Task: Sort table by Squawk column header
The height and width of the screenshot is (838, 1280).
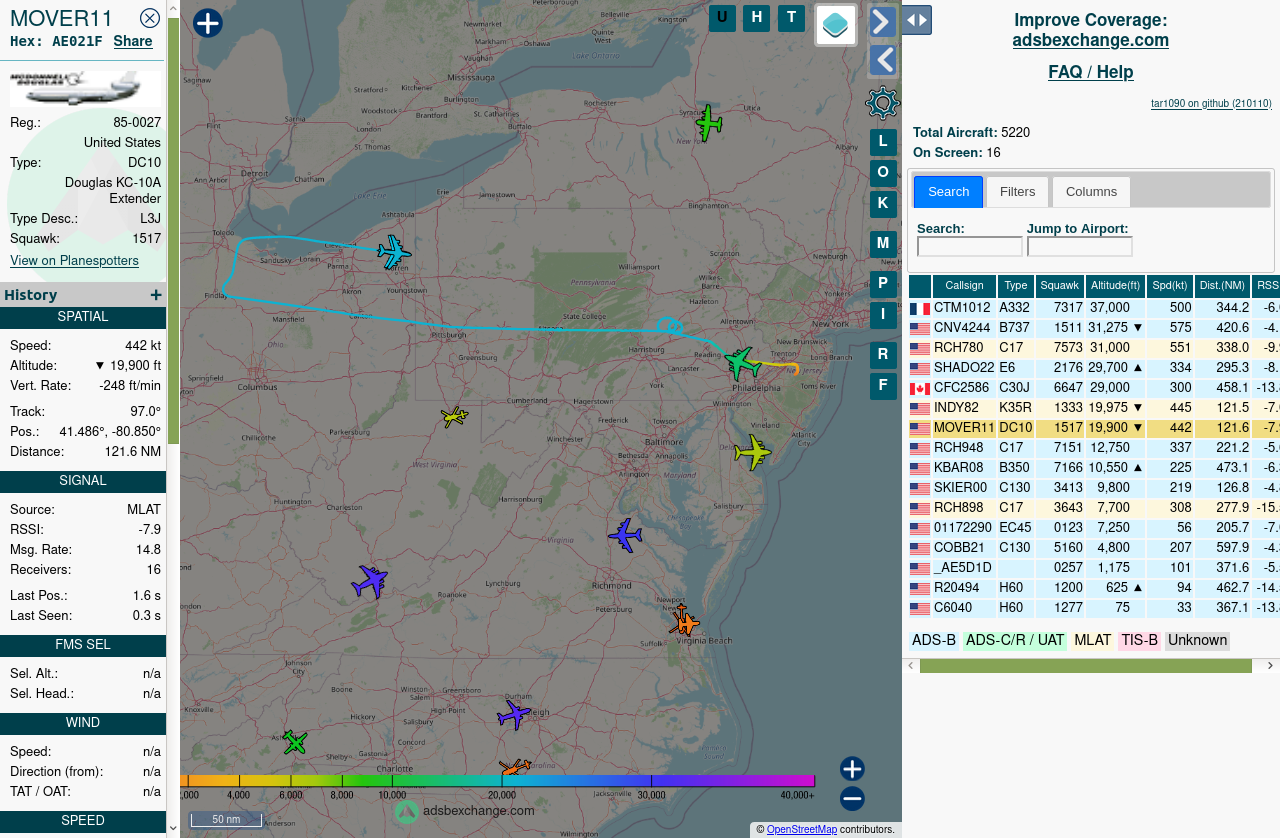Action: click(1060, 286)
